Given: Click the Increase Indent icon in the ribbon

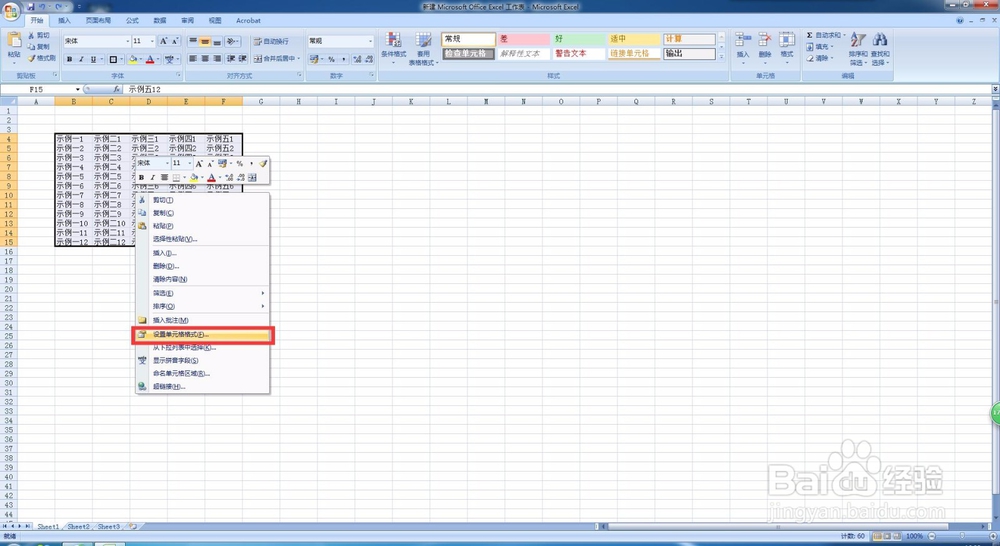Looking at the screenshot, I should [x=242, y=59].
